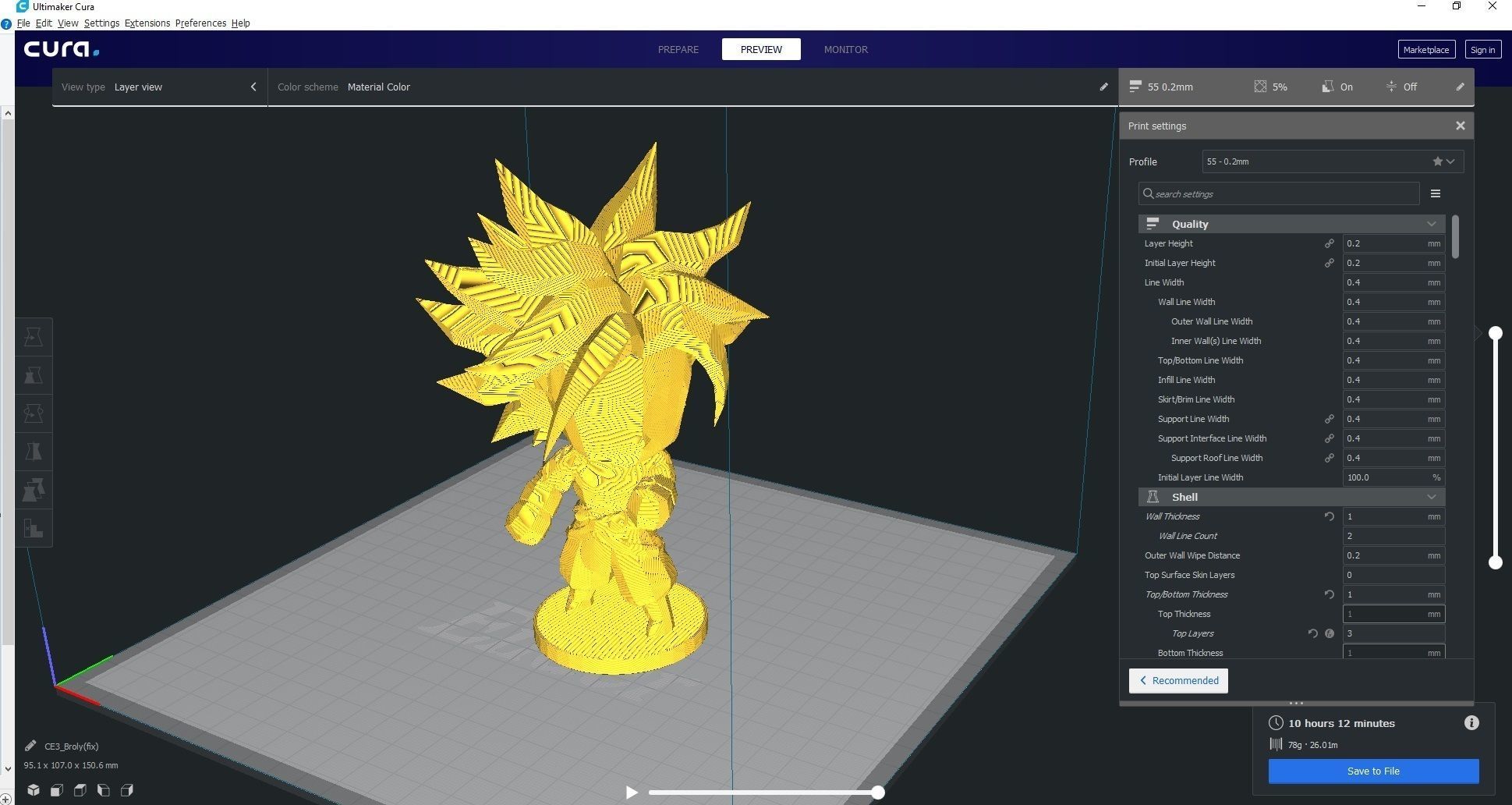Switch back to Recommended settings
This screenshot has height=805, width=1512.
pos(1178,680)
